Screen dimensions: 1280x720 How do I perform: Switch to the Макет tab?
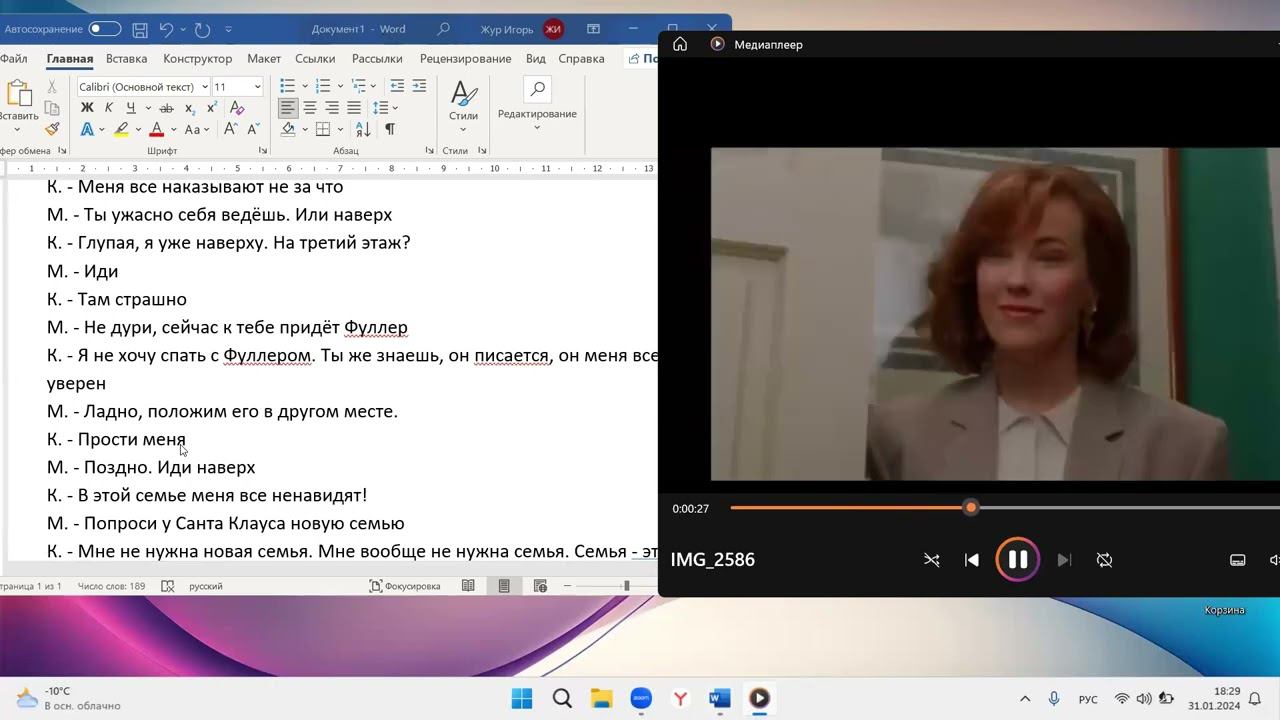[x=264, y=59]
